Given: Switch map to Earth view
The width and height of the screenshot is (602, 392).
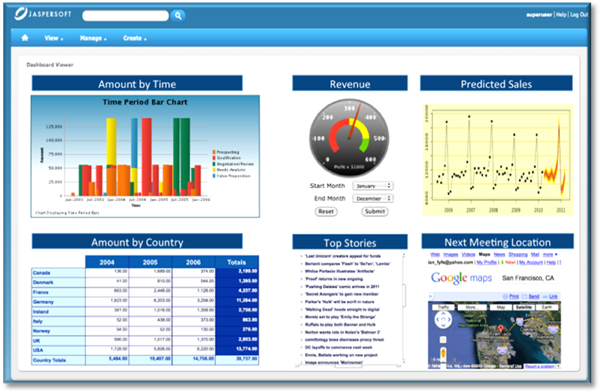Looking at the screenshot, I should pyautogui.click(x=547, y=307).
